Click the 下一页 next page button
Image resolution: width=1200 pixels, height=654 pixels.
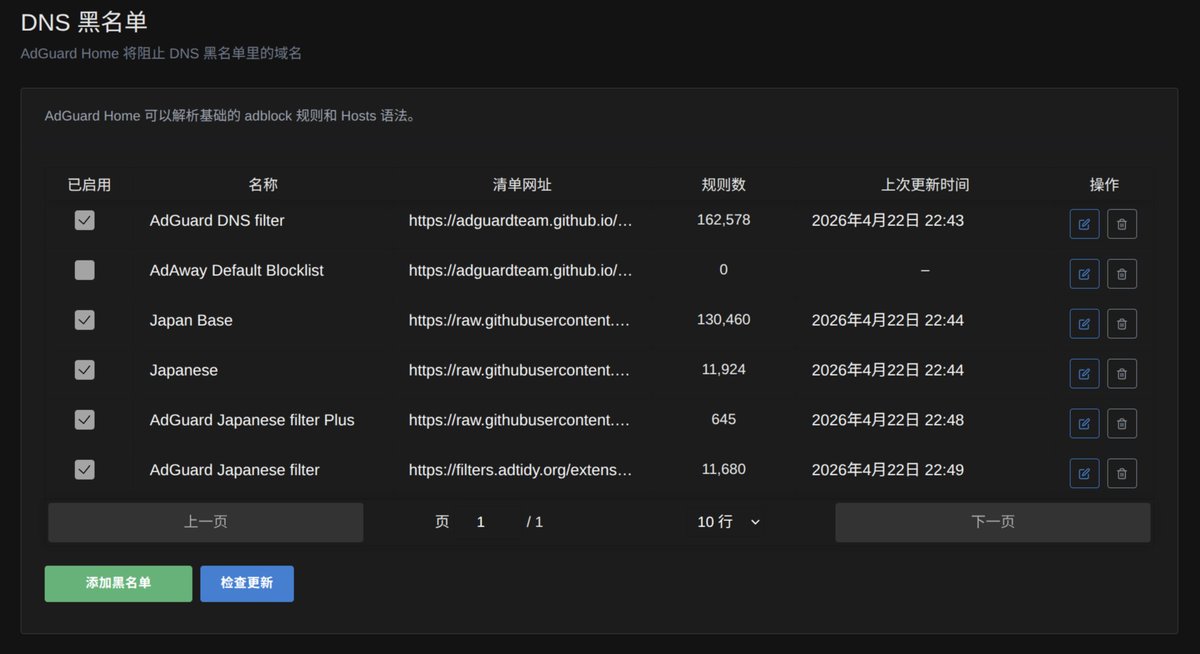point(993,522)
